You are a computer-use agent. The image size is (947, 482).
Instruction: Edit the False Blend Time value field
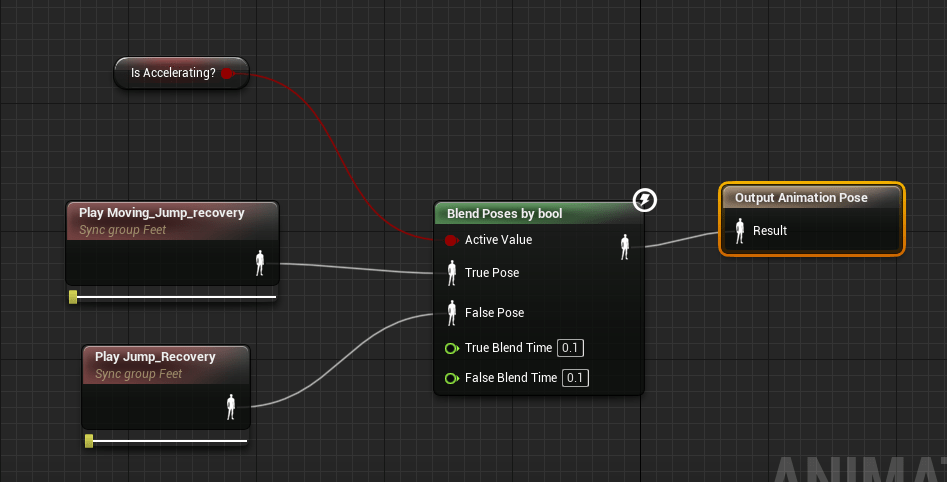coord(575,378)
